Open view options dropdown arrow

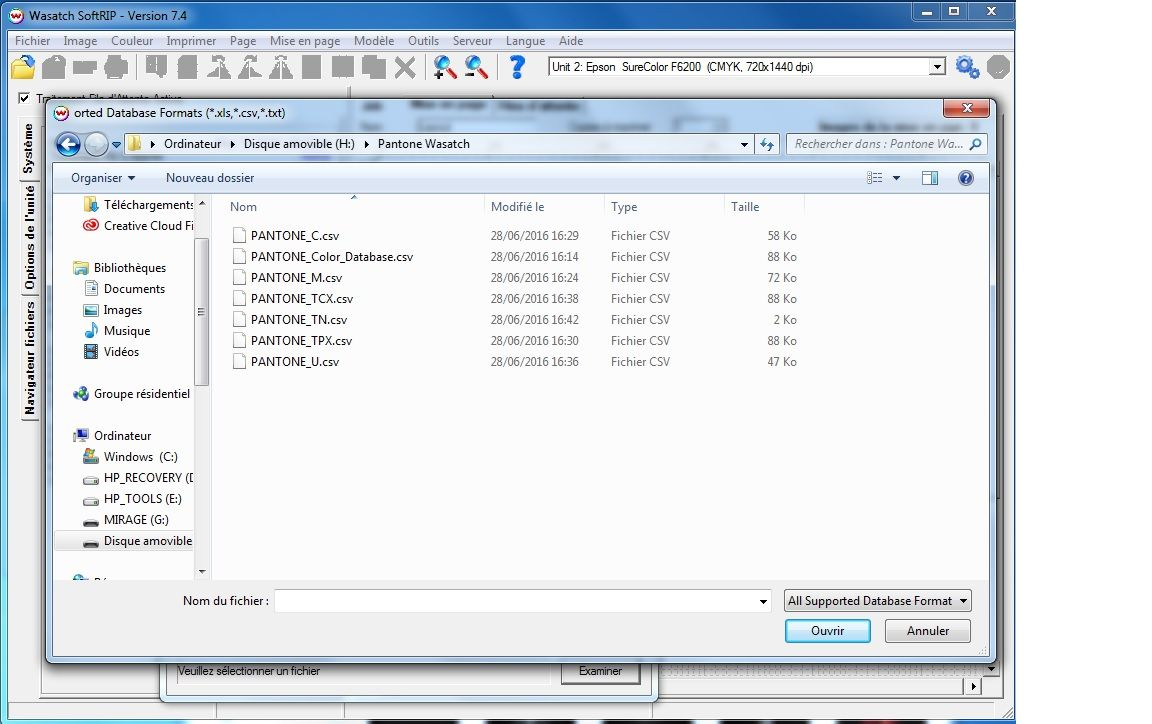[896, 178]
